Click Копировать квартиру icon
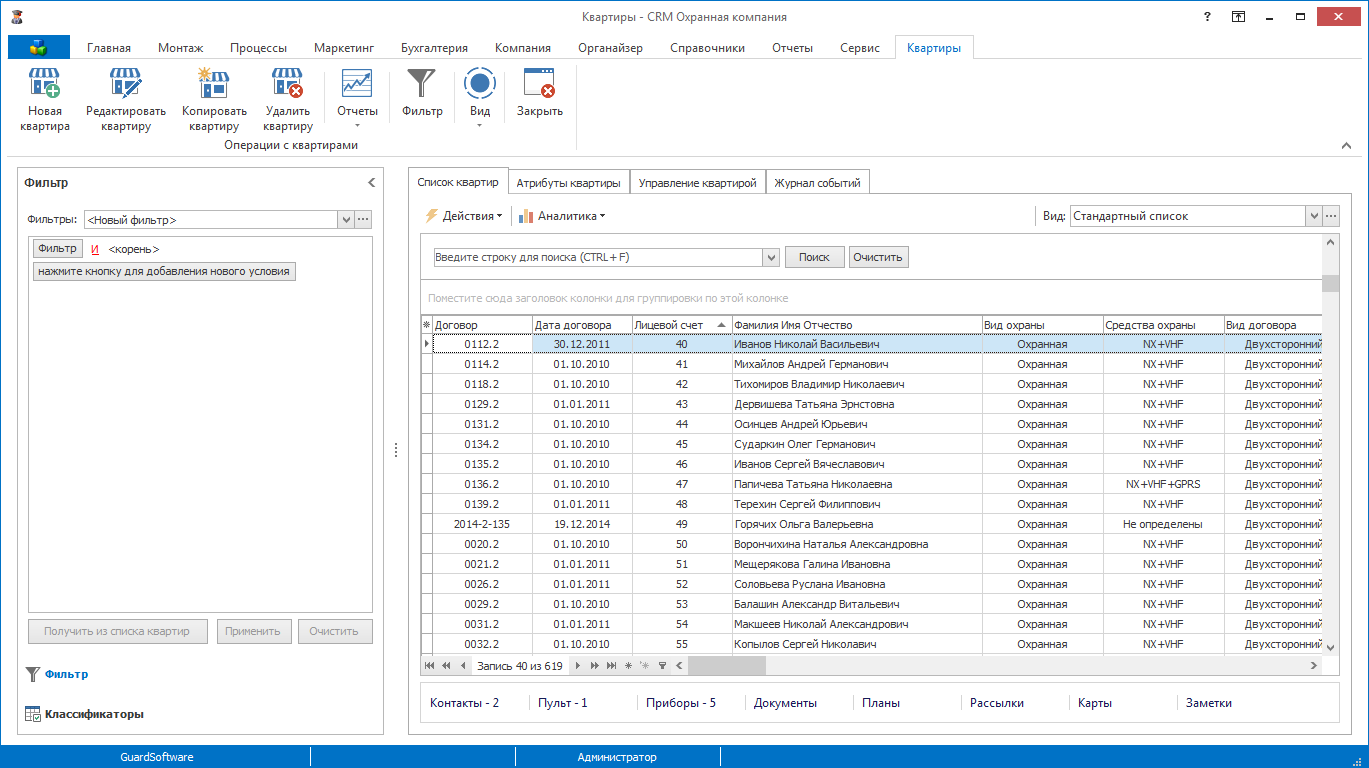 214,83
